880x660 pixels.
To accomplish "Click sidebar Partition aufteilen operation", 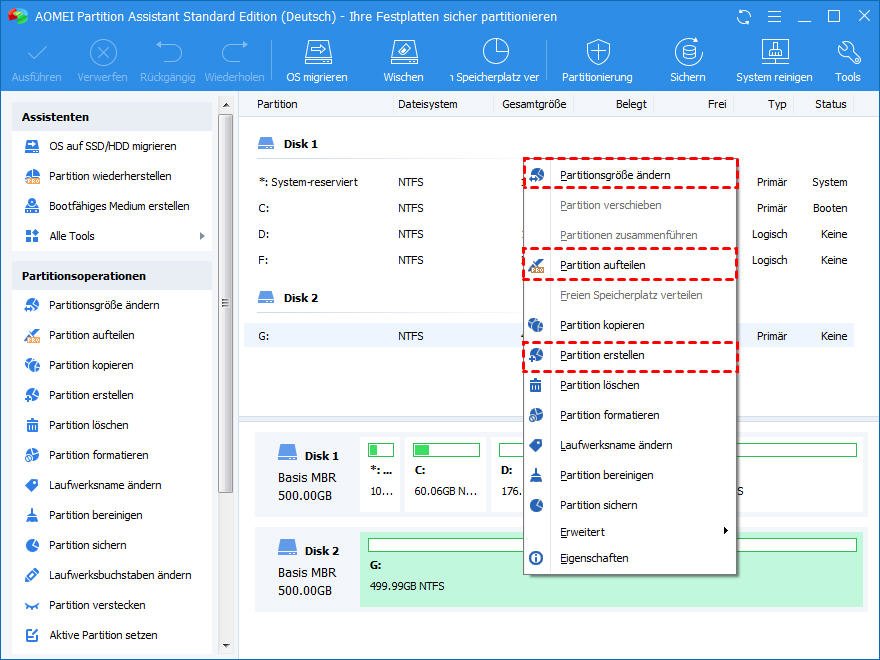I will pyautogui.click(x=92, y=335).
